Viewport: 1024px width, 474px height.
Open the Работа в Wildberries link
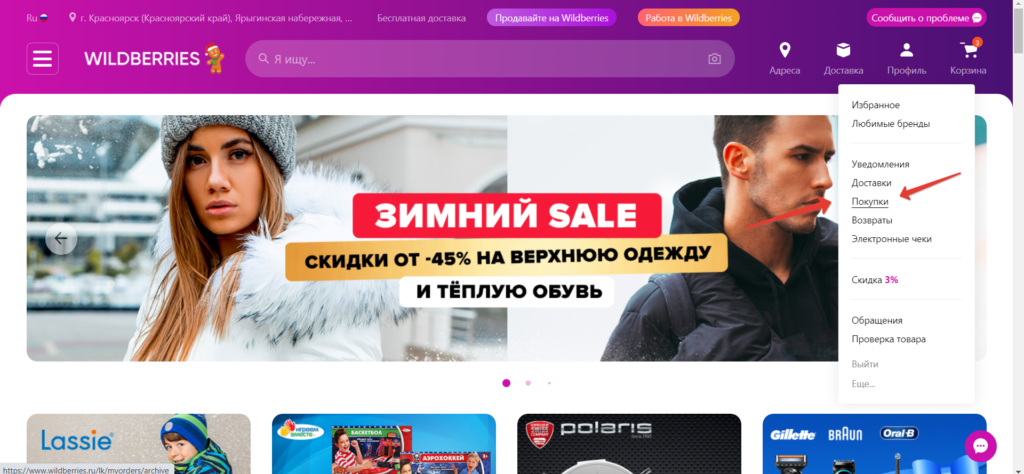point(688,18)
